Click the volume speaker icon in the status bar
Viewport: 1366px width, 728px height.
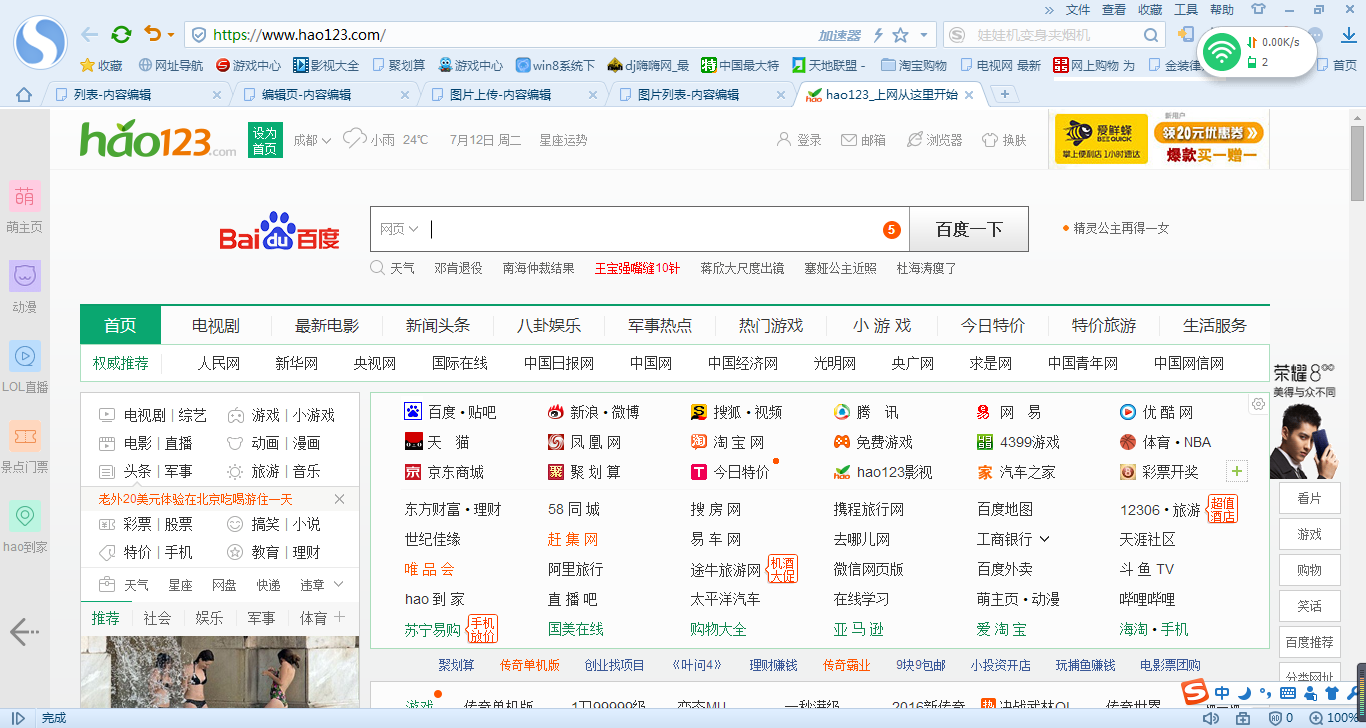click(1211, 718)
